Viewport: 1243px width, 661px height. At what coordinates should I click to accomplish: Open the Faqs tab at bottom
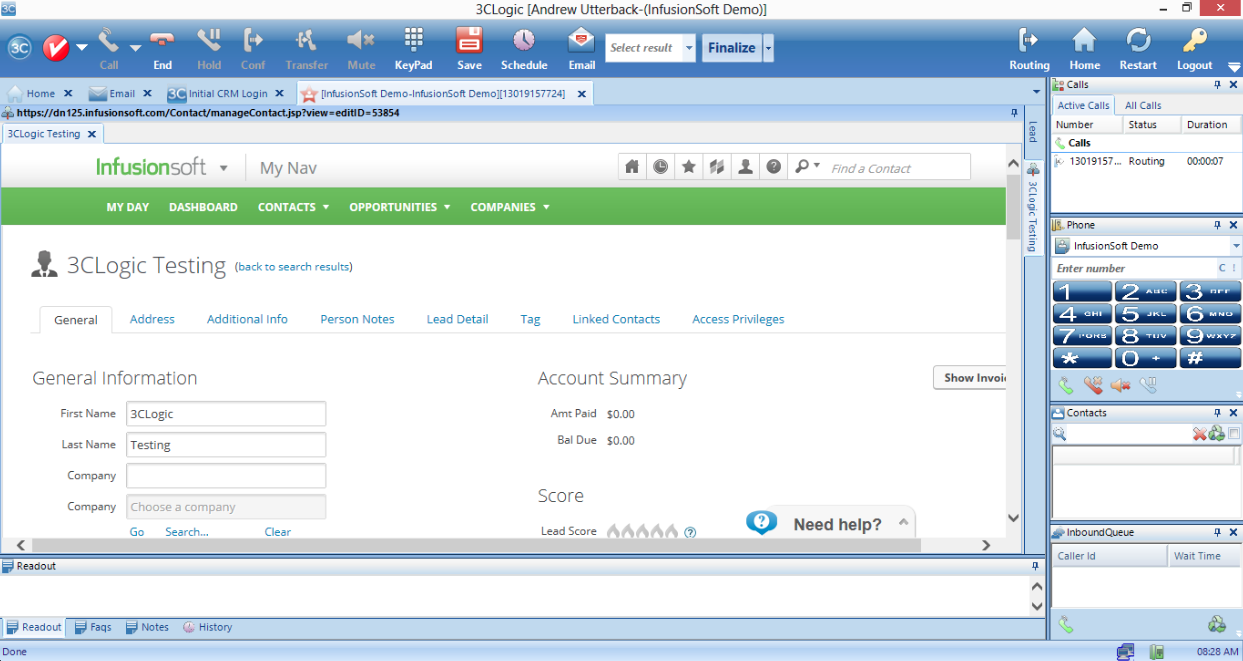[92, 627]
